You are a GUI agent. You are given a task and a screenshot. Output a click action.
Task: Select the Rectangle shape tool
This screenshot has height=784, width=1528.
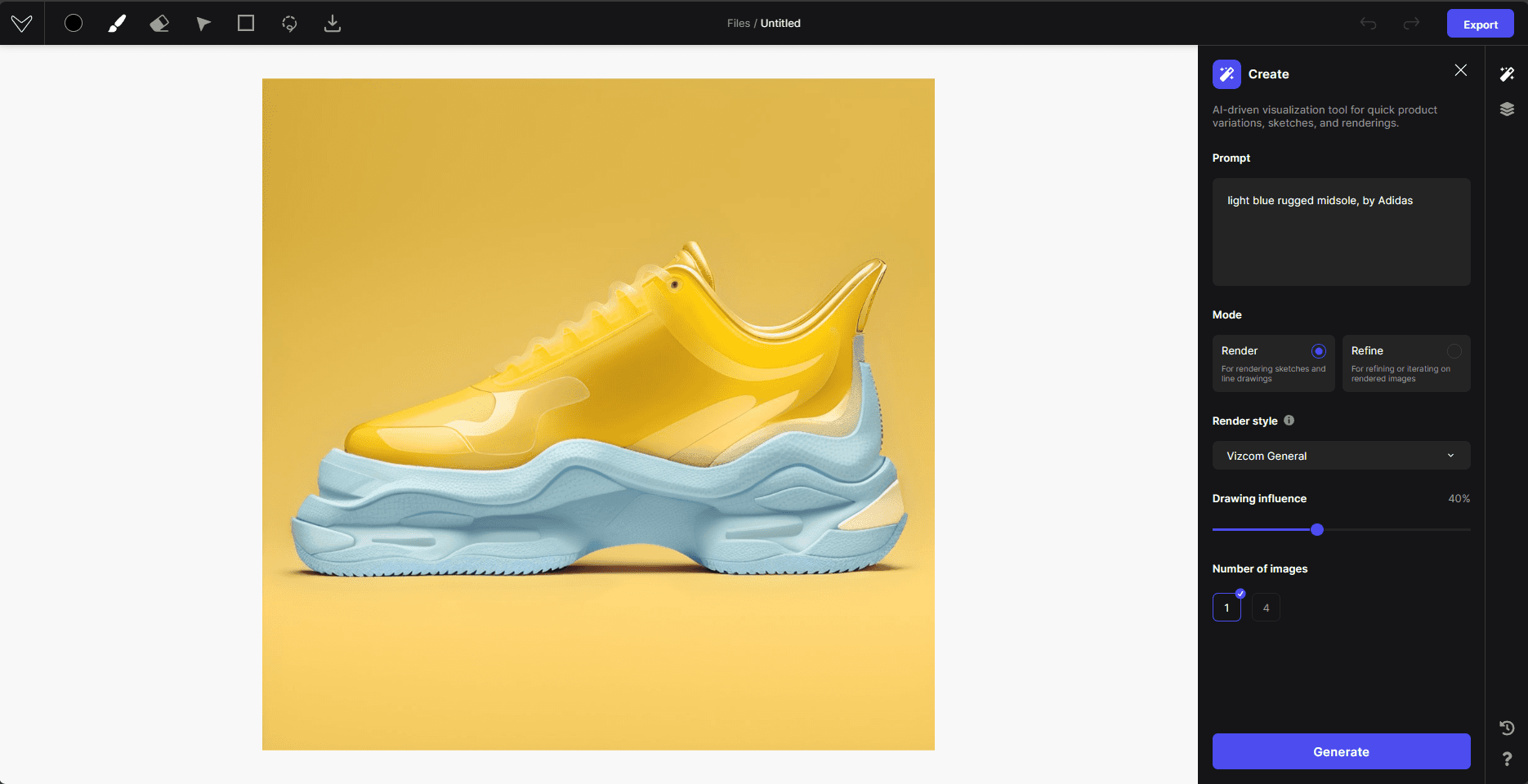pos(245,23)
